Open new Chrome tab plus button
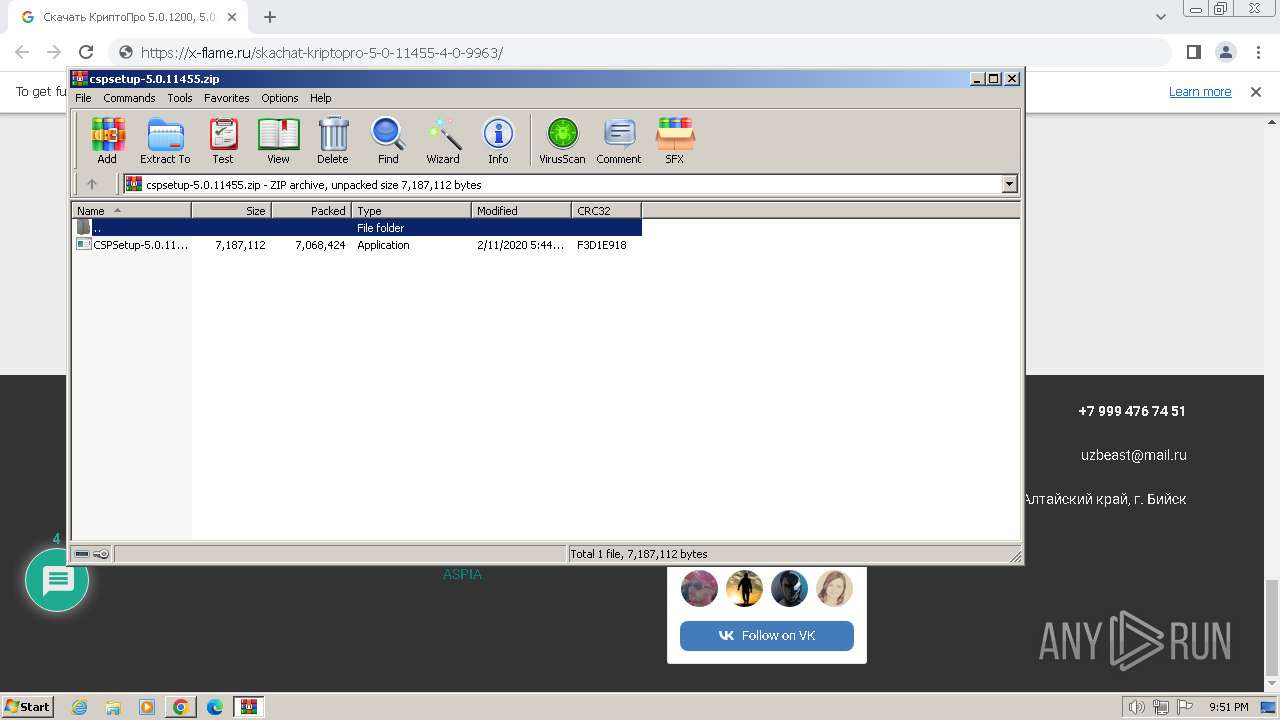This screenshot has width=1280, height=720. [270, 17]
